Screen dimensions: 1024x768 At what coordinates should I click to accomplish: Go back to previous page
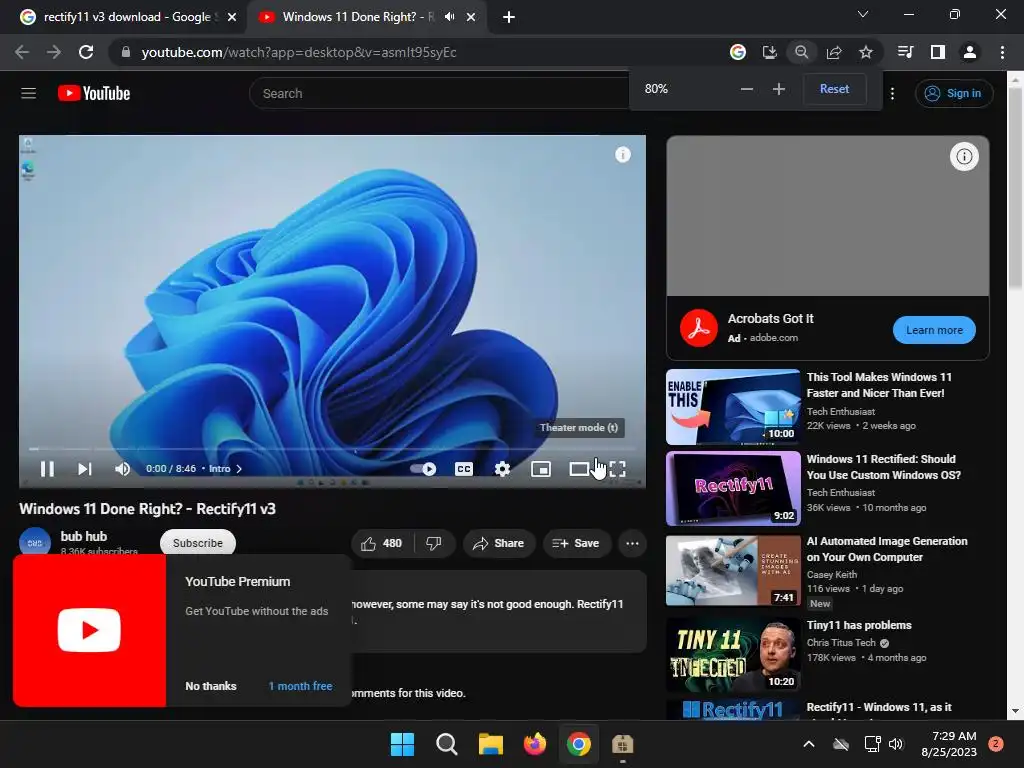coord(22,52)
